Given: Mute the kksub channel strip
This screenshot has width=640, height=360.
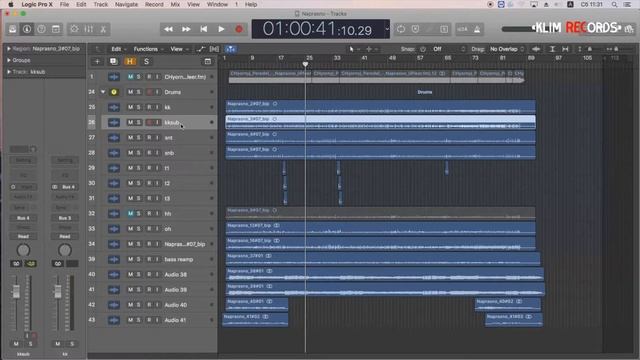Looking at the screenshot, I should [x=16, y=344].
